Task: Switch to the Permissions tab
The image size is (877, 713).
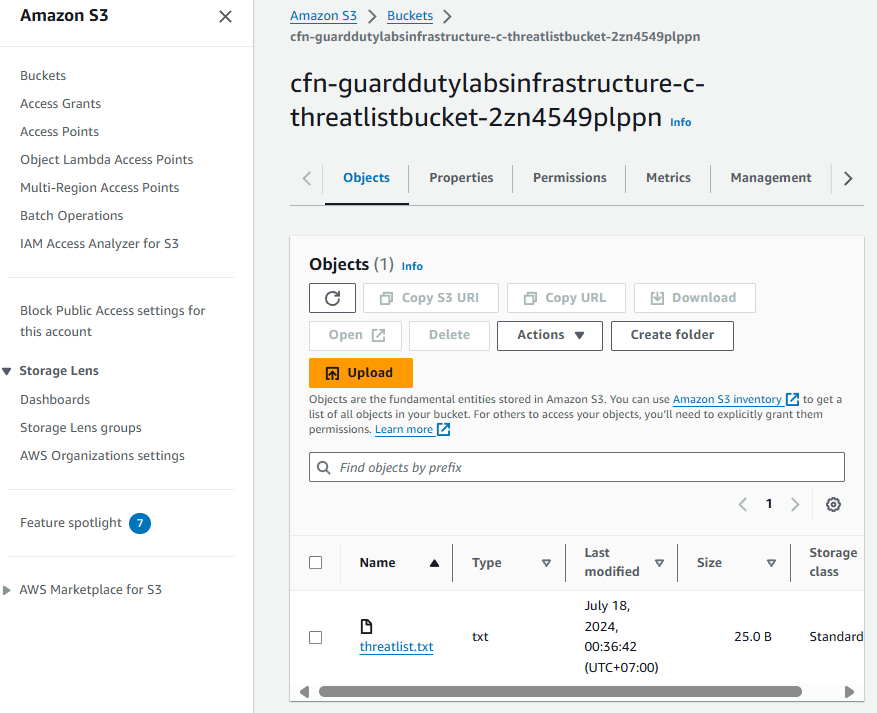Action: [x=569, y=178]
